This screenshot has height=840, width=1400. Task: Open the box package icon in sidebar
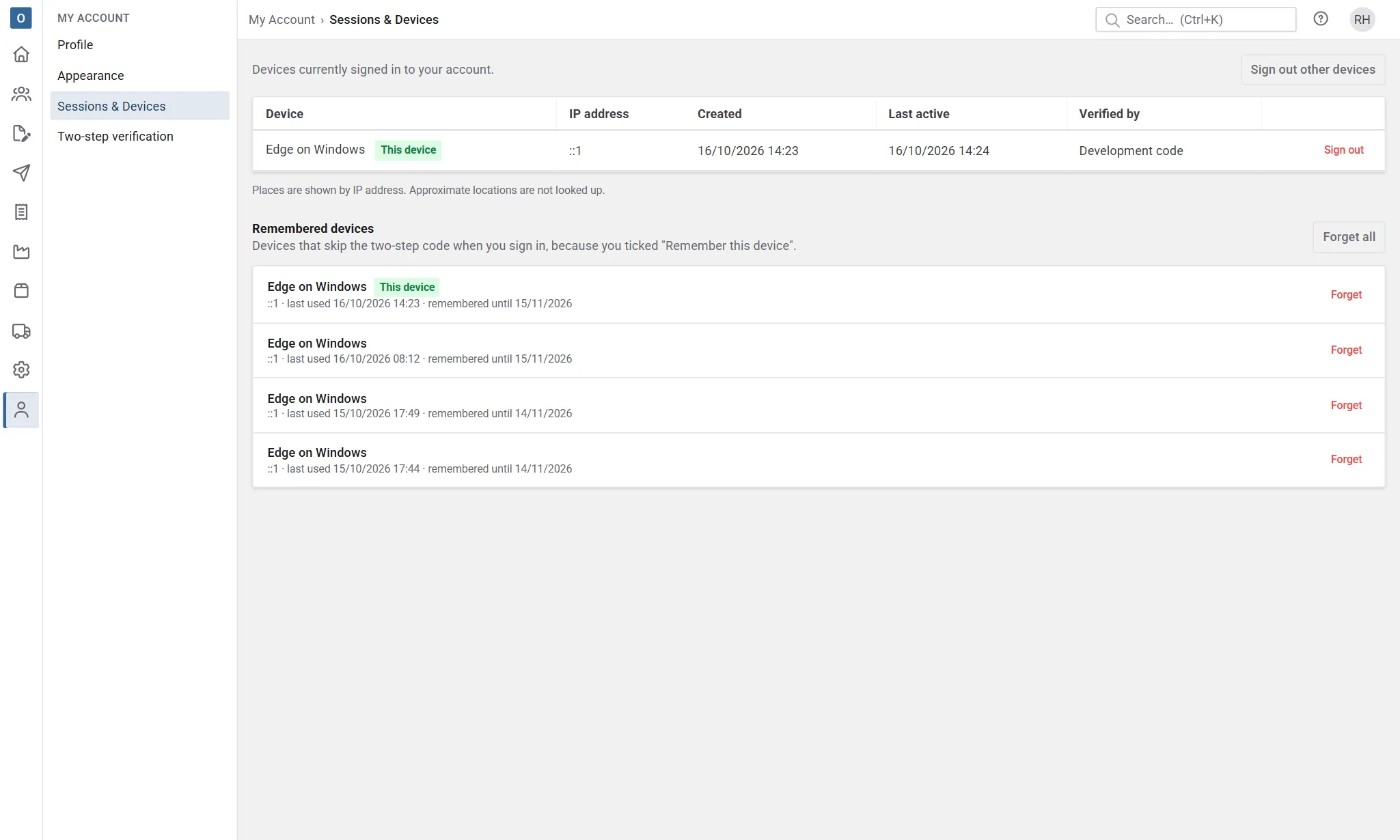pyautogui.click(x=21, y=291)
